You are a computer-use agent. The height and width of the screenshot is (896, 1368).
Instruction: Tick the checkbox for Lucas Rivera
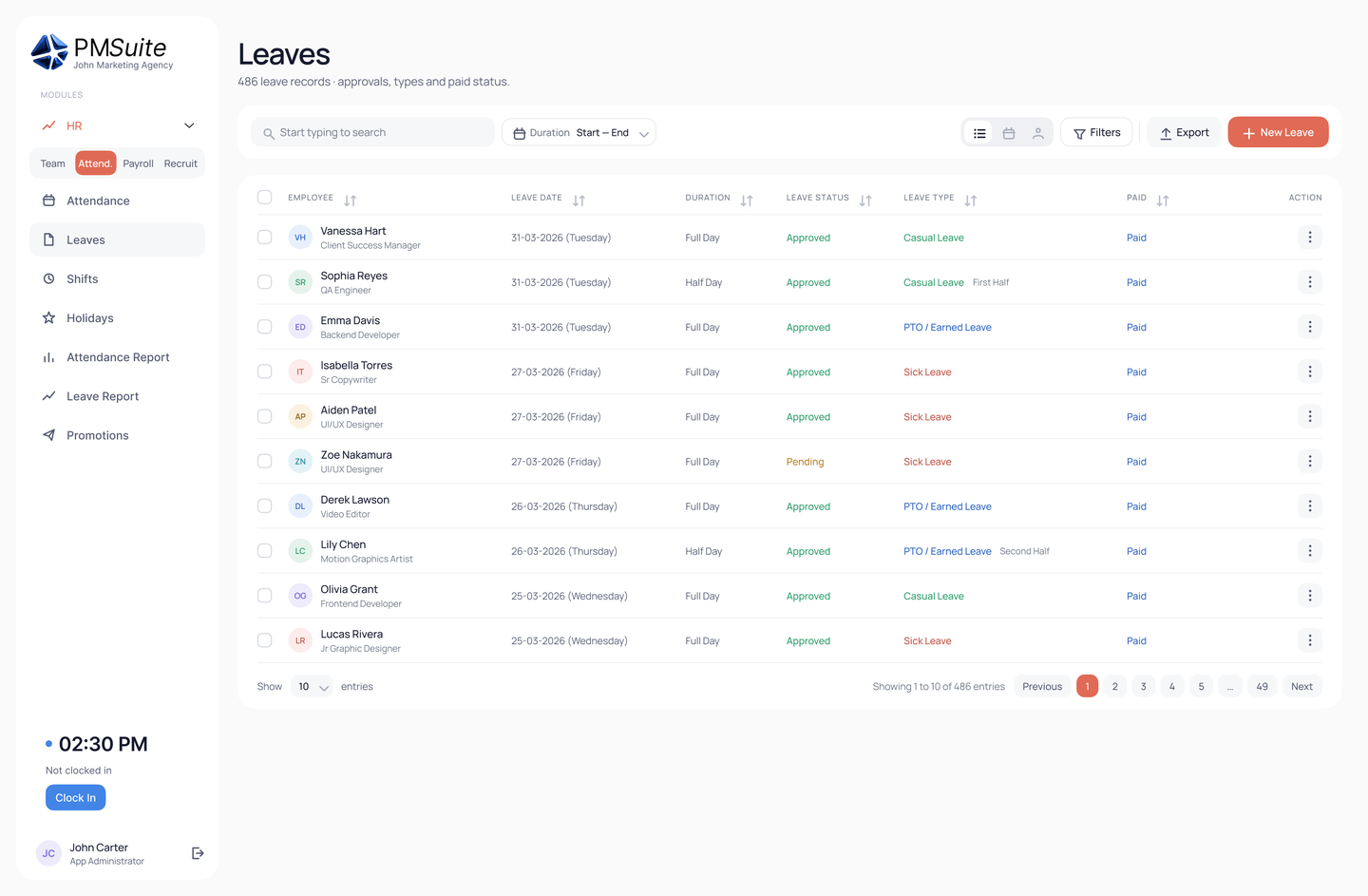tap(265, 640)
